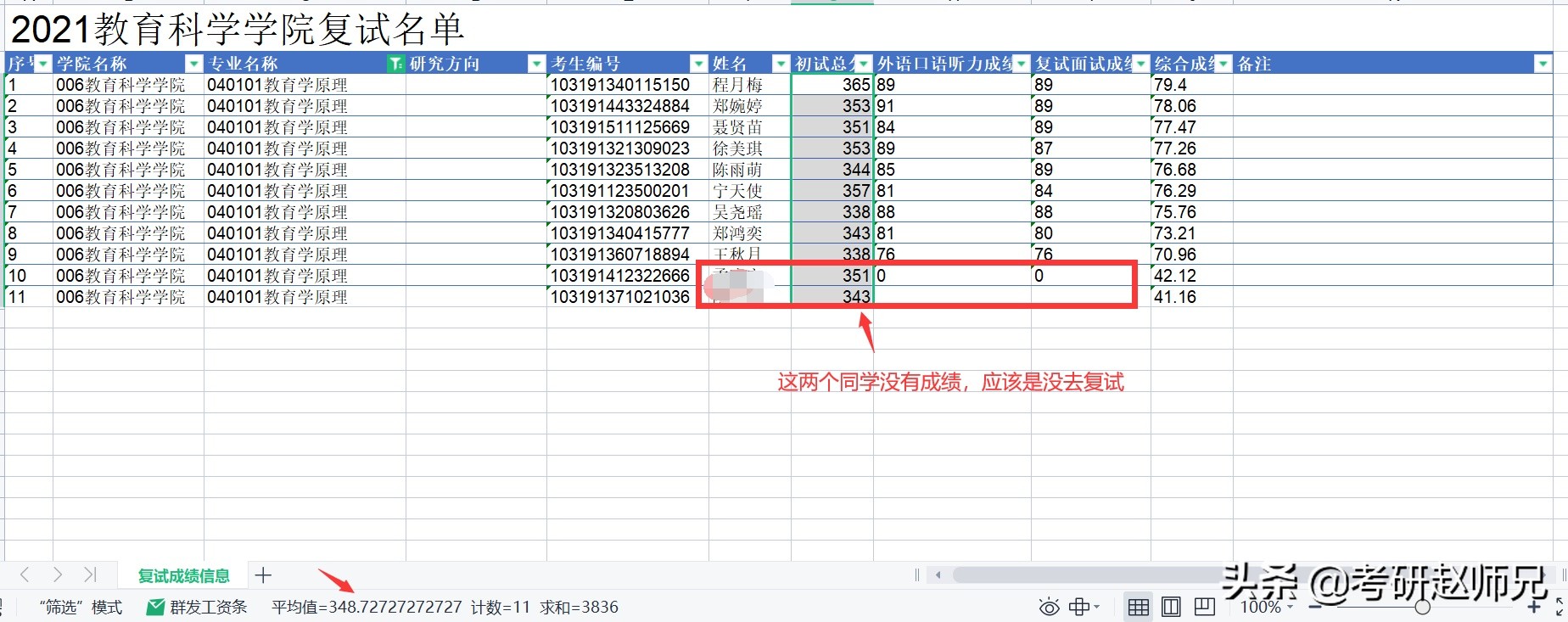Open the 中 reading-mode options in status bar
The width and height of the screenshot is (1568, 622).
[x=1084, y=607]
